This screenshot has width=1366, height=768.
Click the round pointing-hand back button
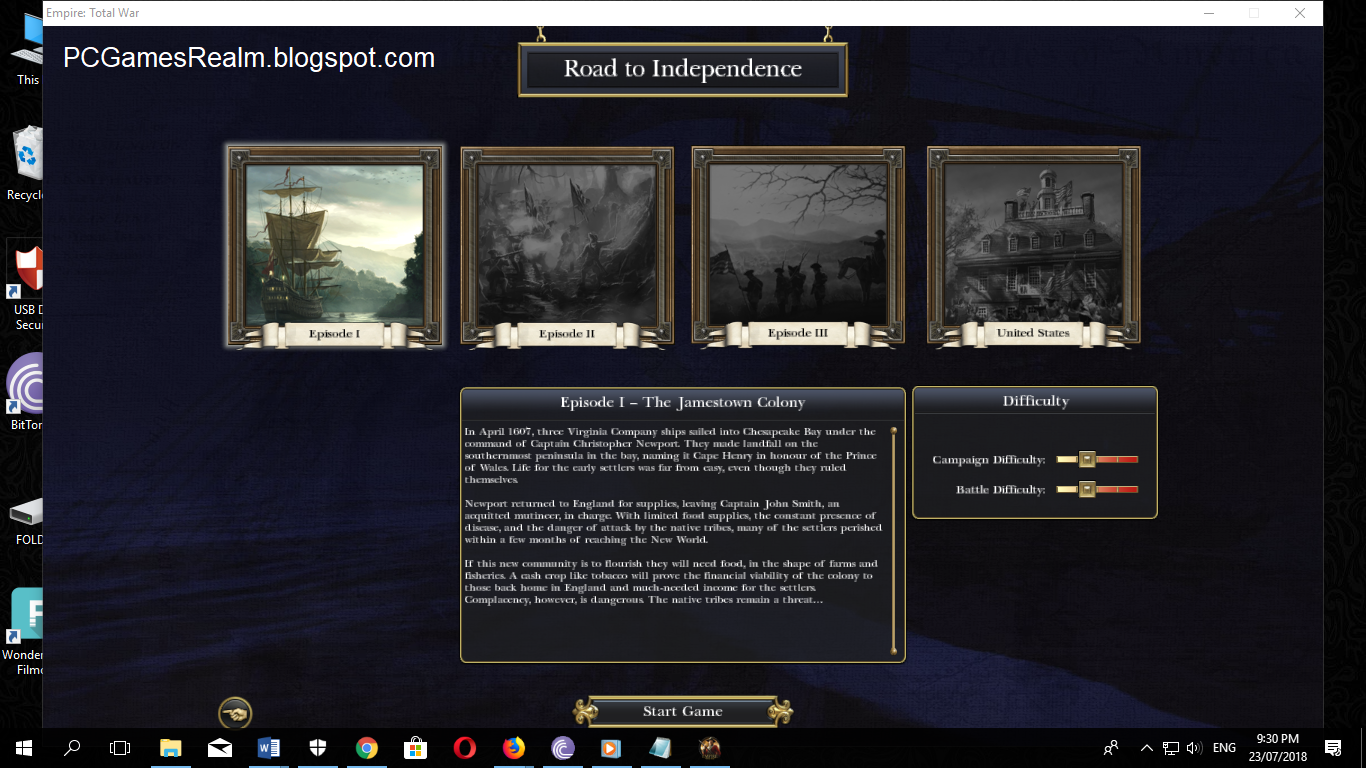pos(235,713)
